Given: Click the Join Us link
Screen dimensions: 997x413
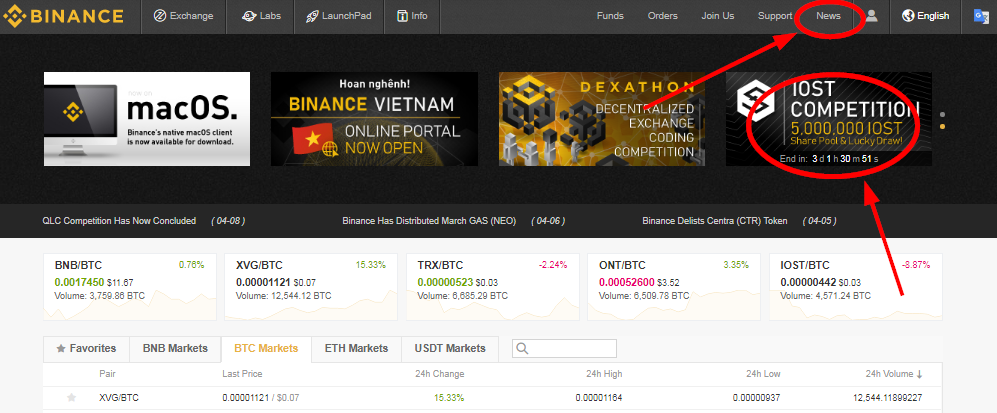Looking at the screenshot, I should [x=717, y=16].
